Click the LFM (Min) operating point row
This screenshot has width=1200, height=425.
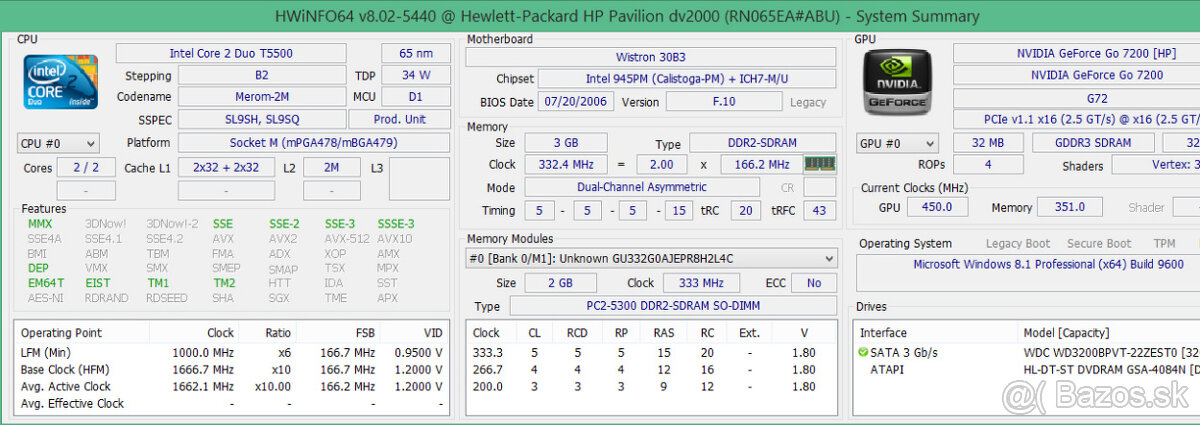[231, 353]
